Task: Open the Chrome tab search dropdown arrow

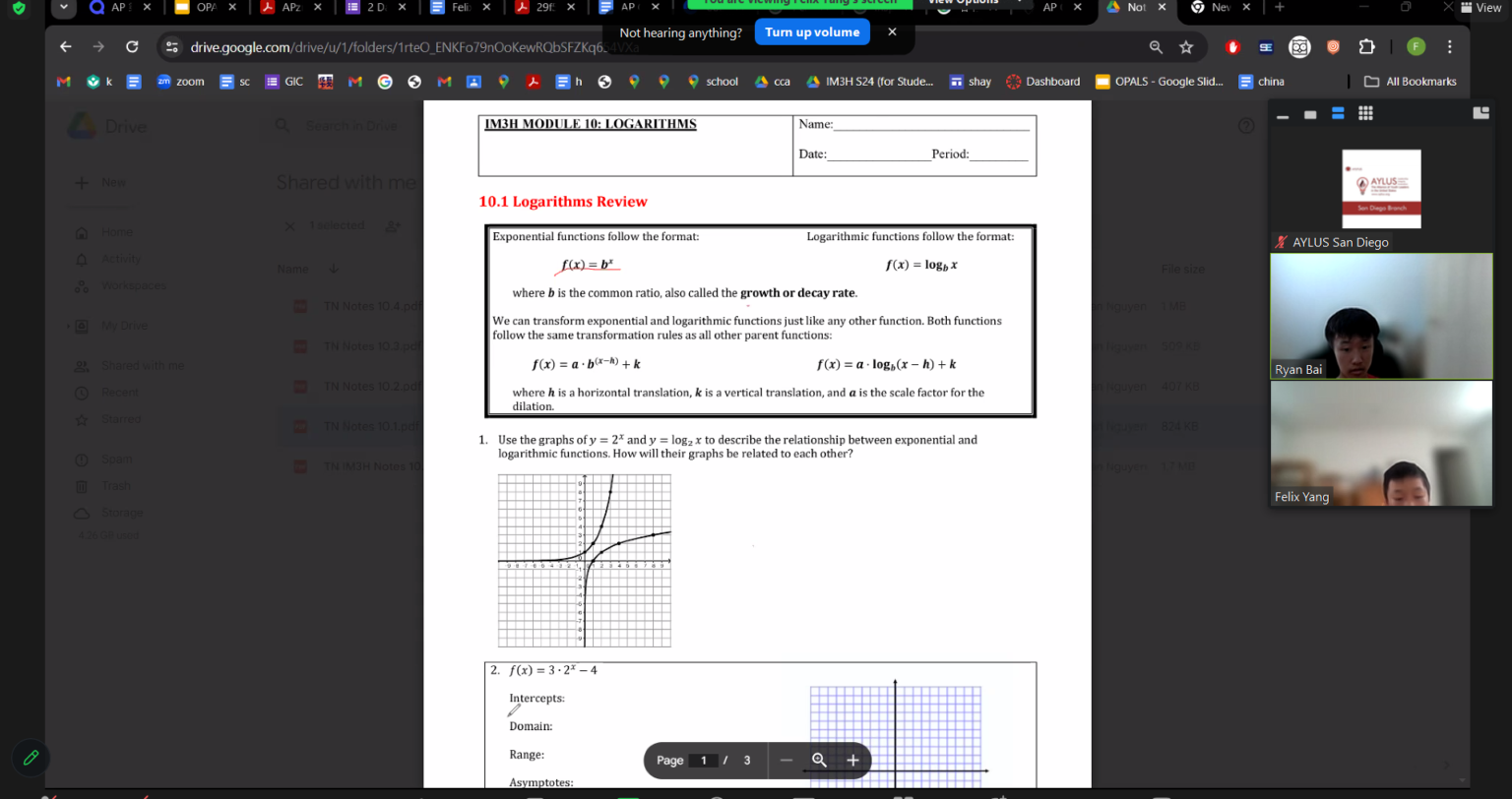Action: tap(64, 7)
